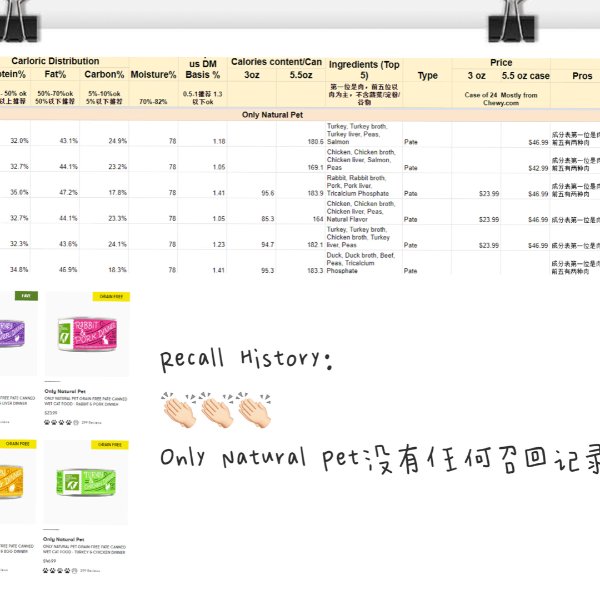Click the '70%-82%' moisture guideline cell
This screenshot has height=600, width=600.
[153, 102]
